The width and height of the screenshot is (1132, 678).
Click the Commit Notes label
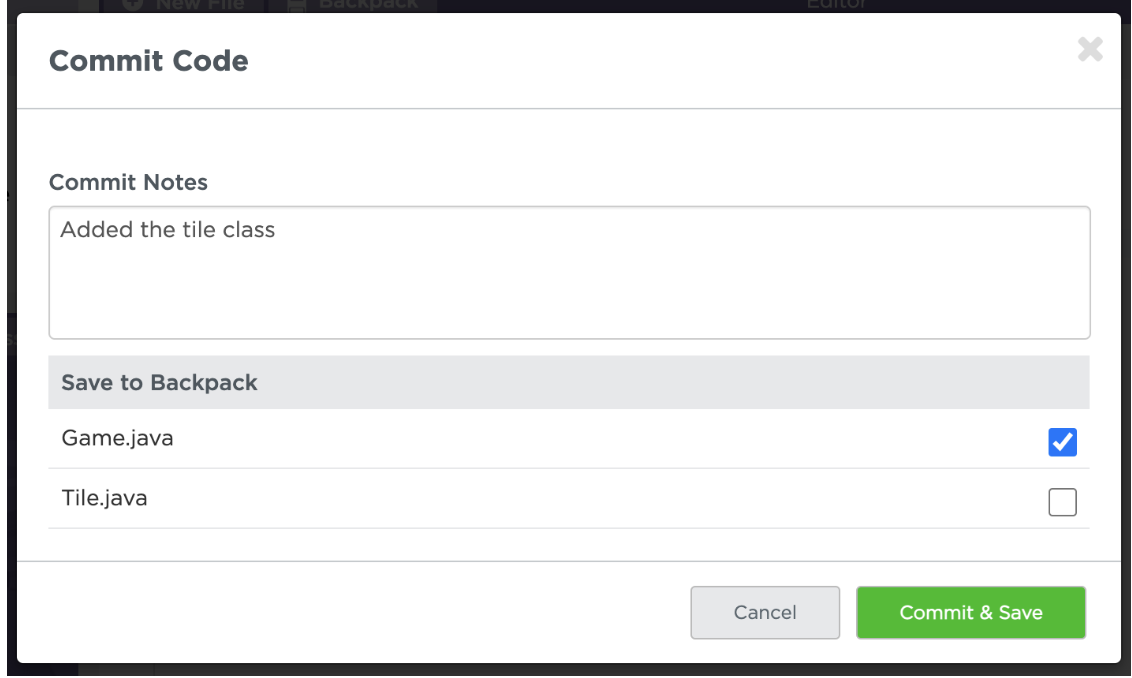click(128, 182)
